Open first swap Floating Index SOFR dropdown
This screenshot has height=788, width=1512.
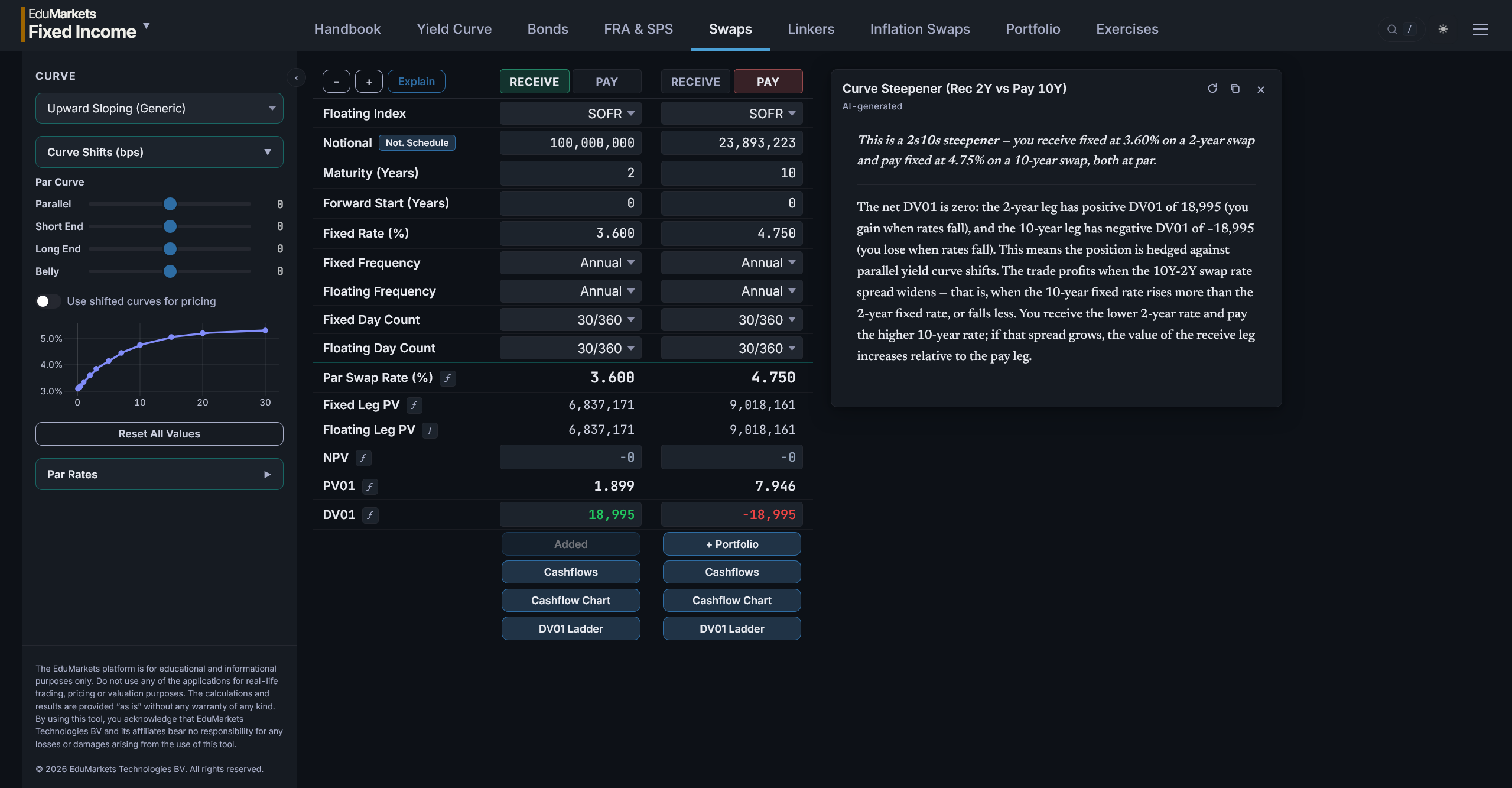click(570, 114)
